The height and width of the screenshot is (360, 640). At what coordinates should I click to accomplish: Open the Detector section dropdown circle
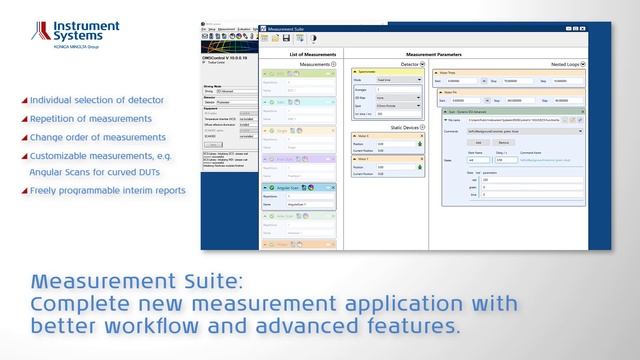tap(422, 64)
